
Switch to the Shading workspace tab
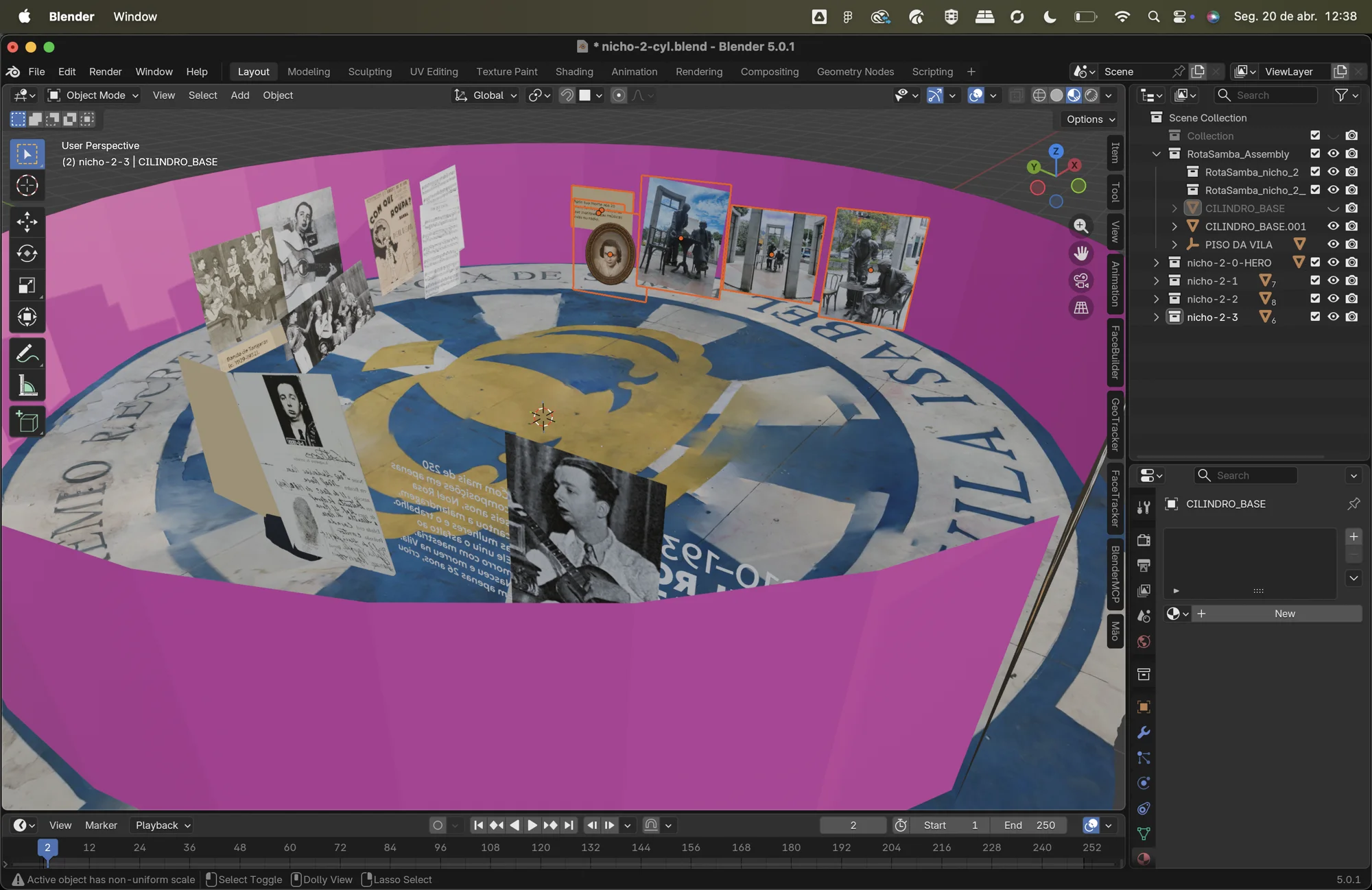tap(574, 71)
